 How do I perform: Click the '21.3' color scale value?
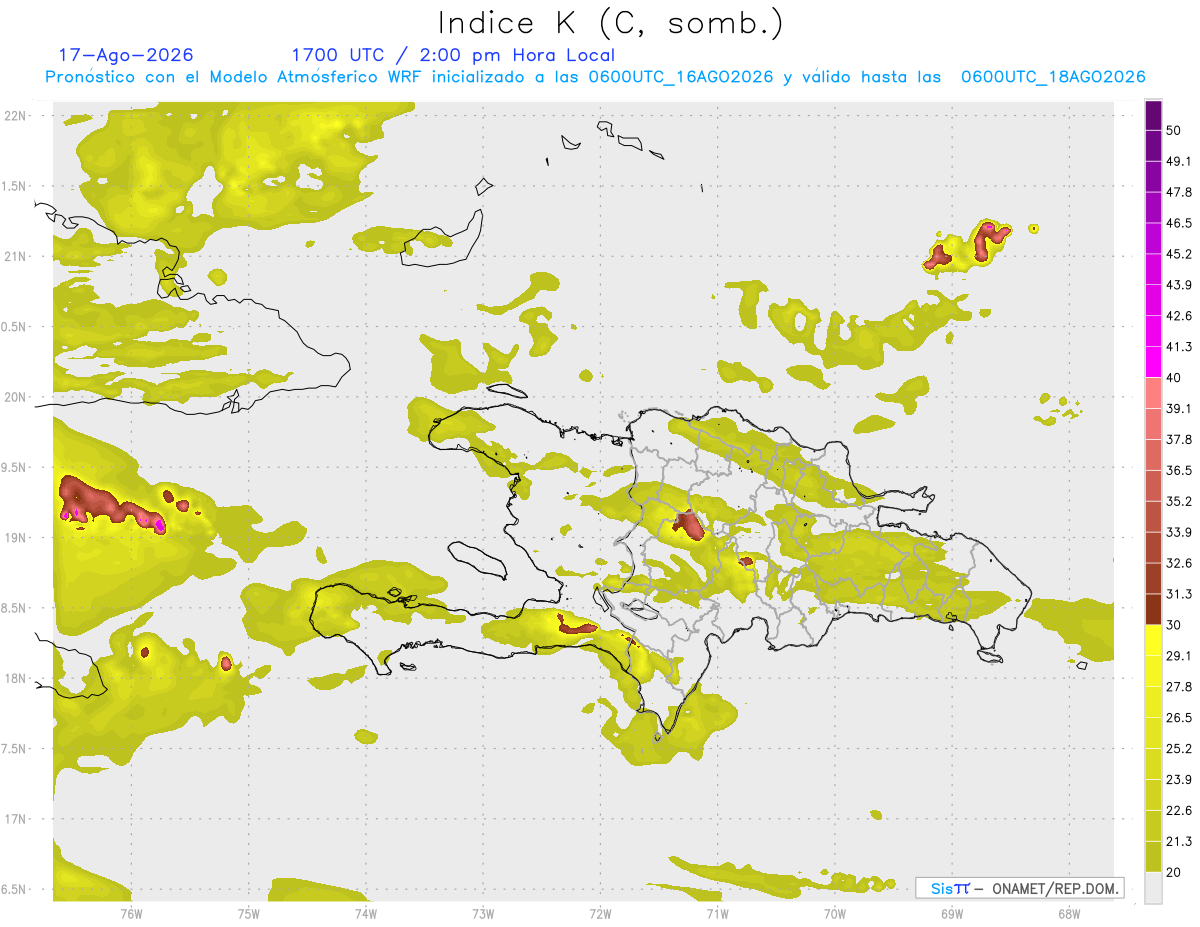tap(1179, 842)
